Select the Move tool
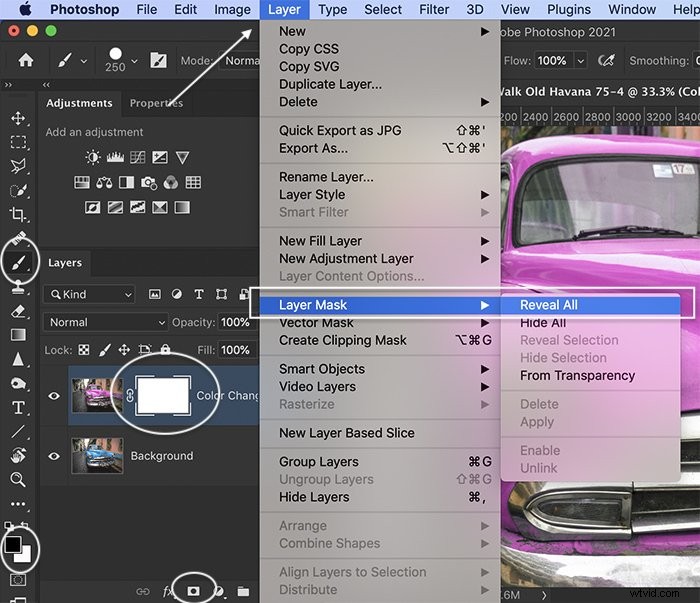The image size is (700, 603). 18,118
